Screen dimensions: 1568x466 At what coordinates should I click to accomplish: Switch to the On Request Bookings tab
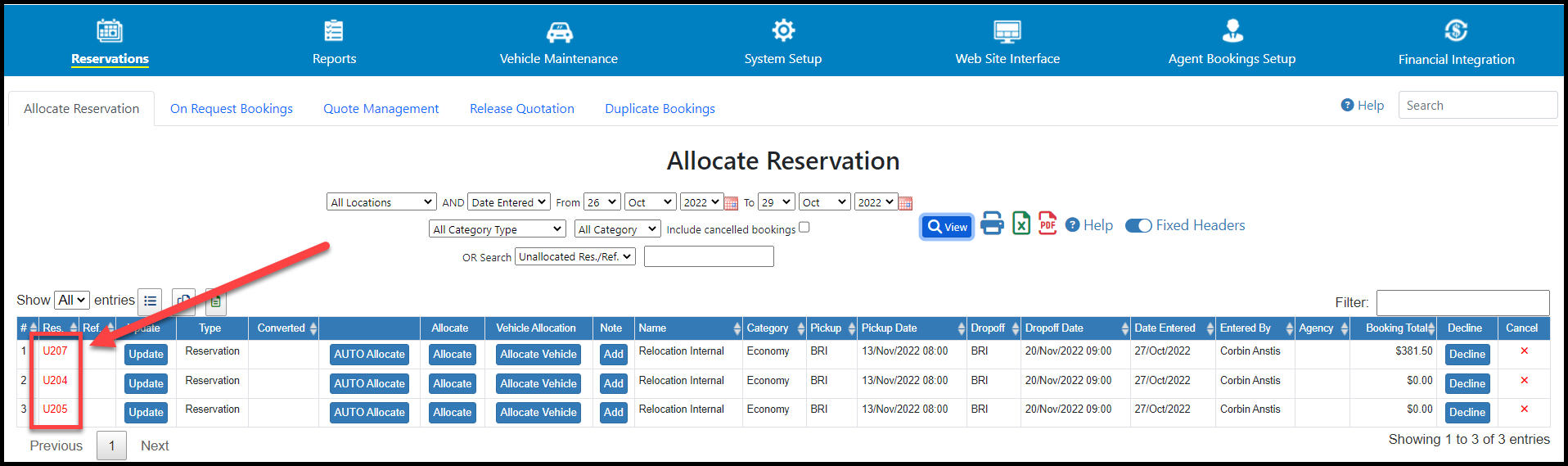232,109
